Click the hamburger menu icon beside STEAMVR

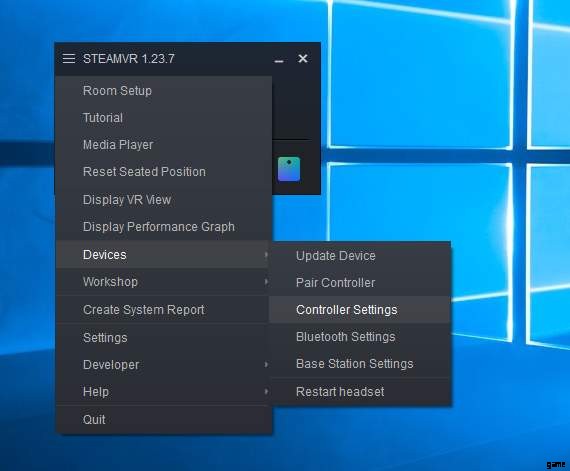tap(69, 59)
